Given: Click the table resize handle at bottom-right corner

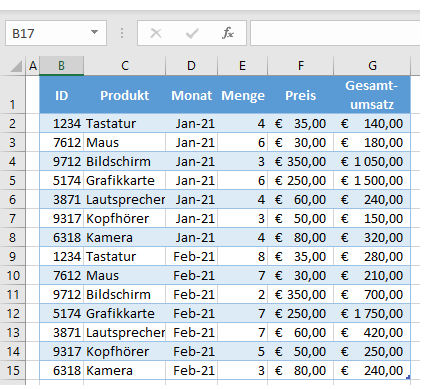Looking at the screenshot, I should coord(408,377).
